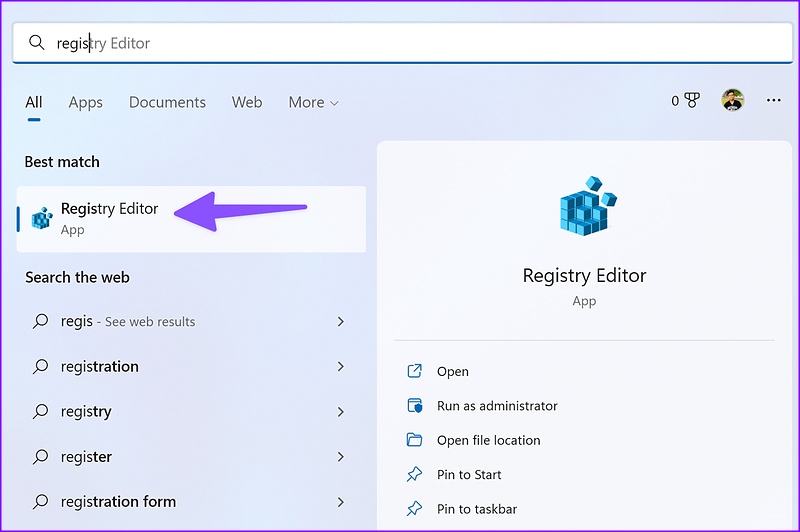Expand the 'regis' web results arrow

point(340,321)
